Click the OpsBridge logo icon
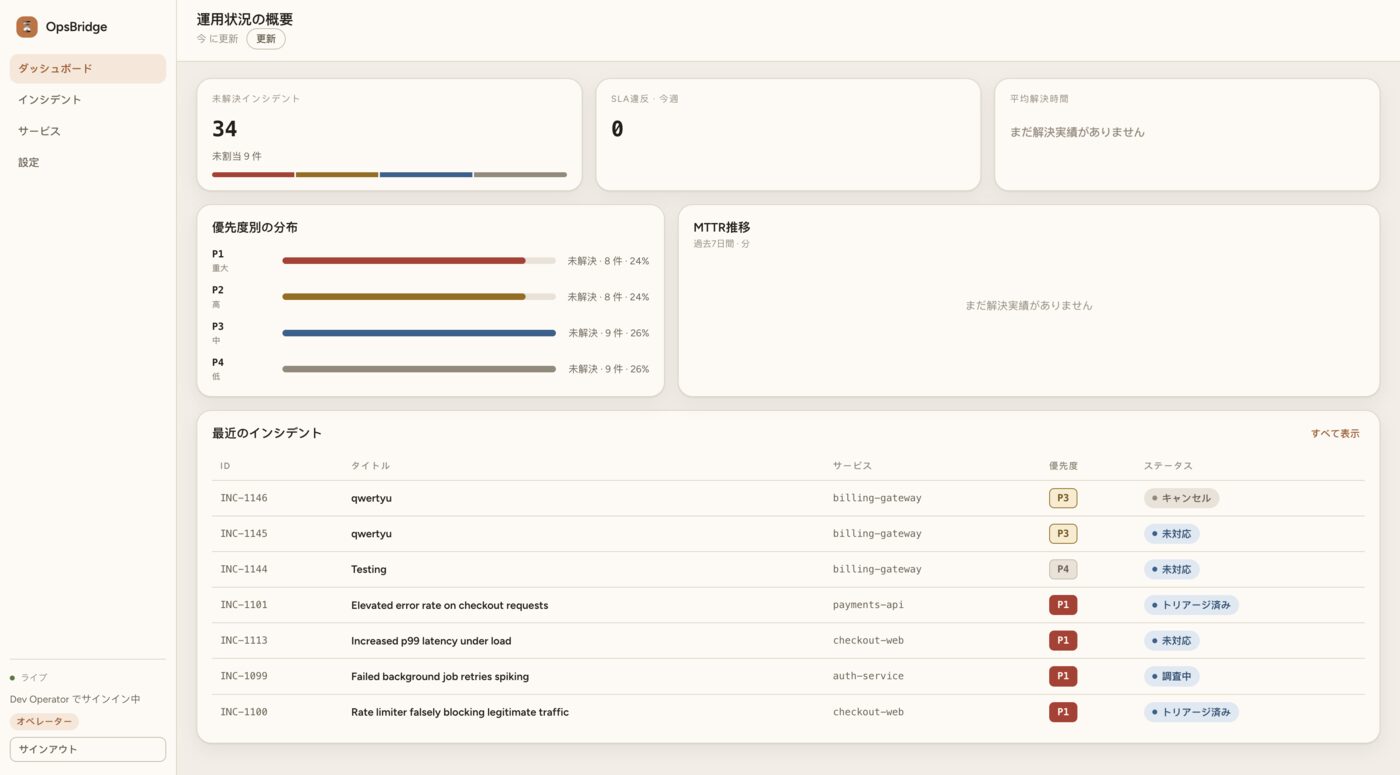This screenshot has height=775, width=1400. (27, 27)
